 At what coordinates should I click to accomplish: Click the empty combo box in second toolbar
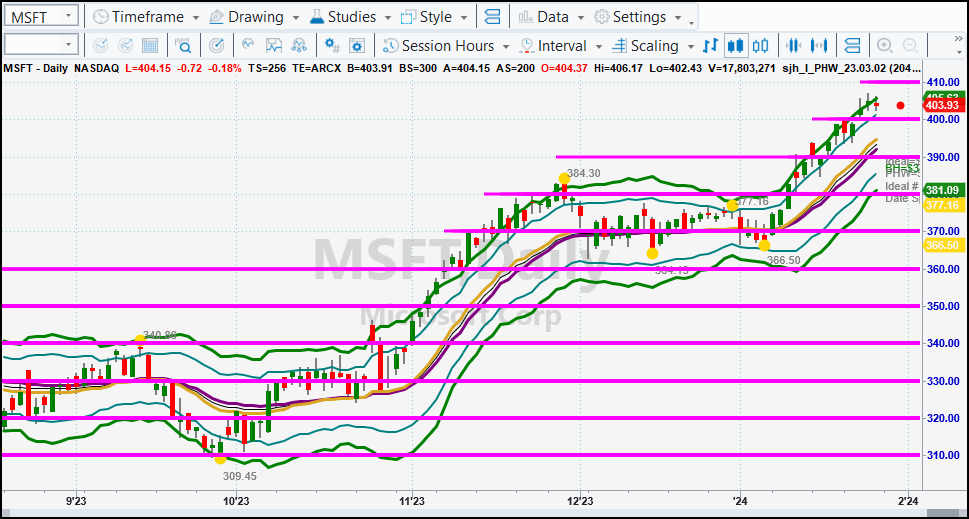(41, 44)
